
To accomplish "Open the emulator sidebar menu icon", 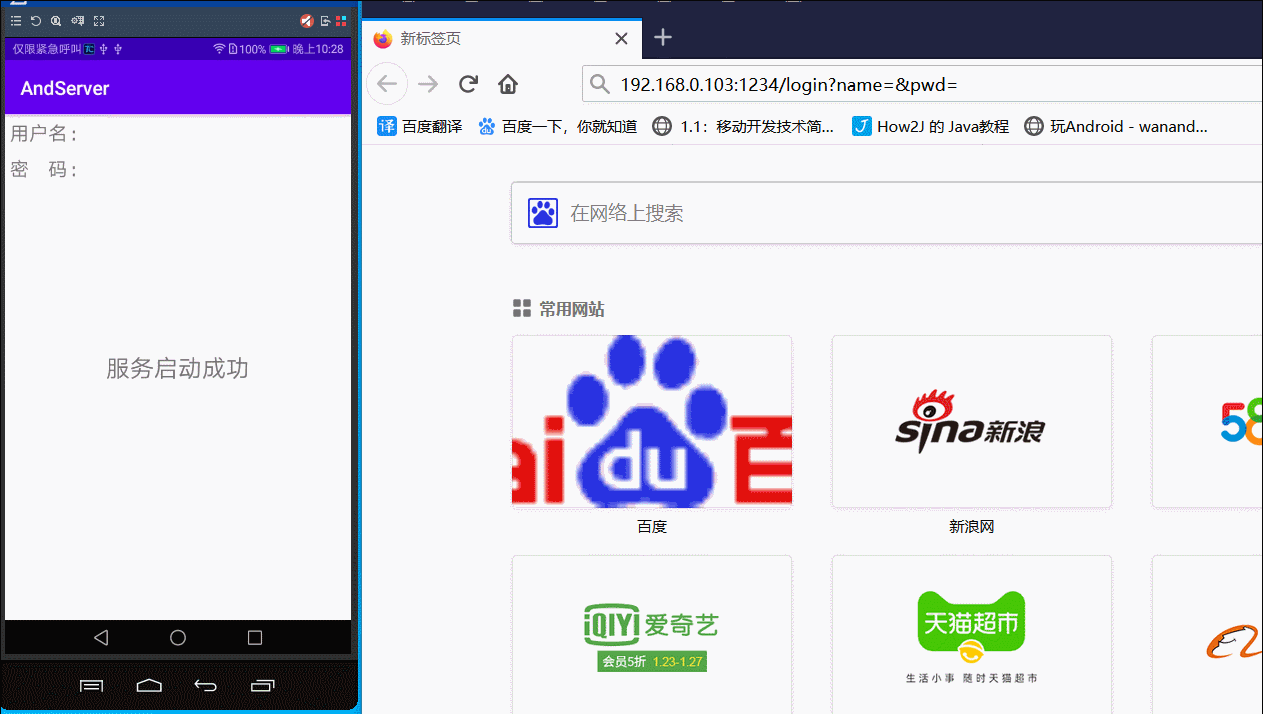I will click(x=15, y=20).
